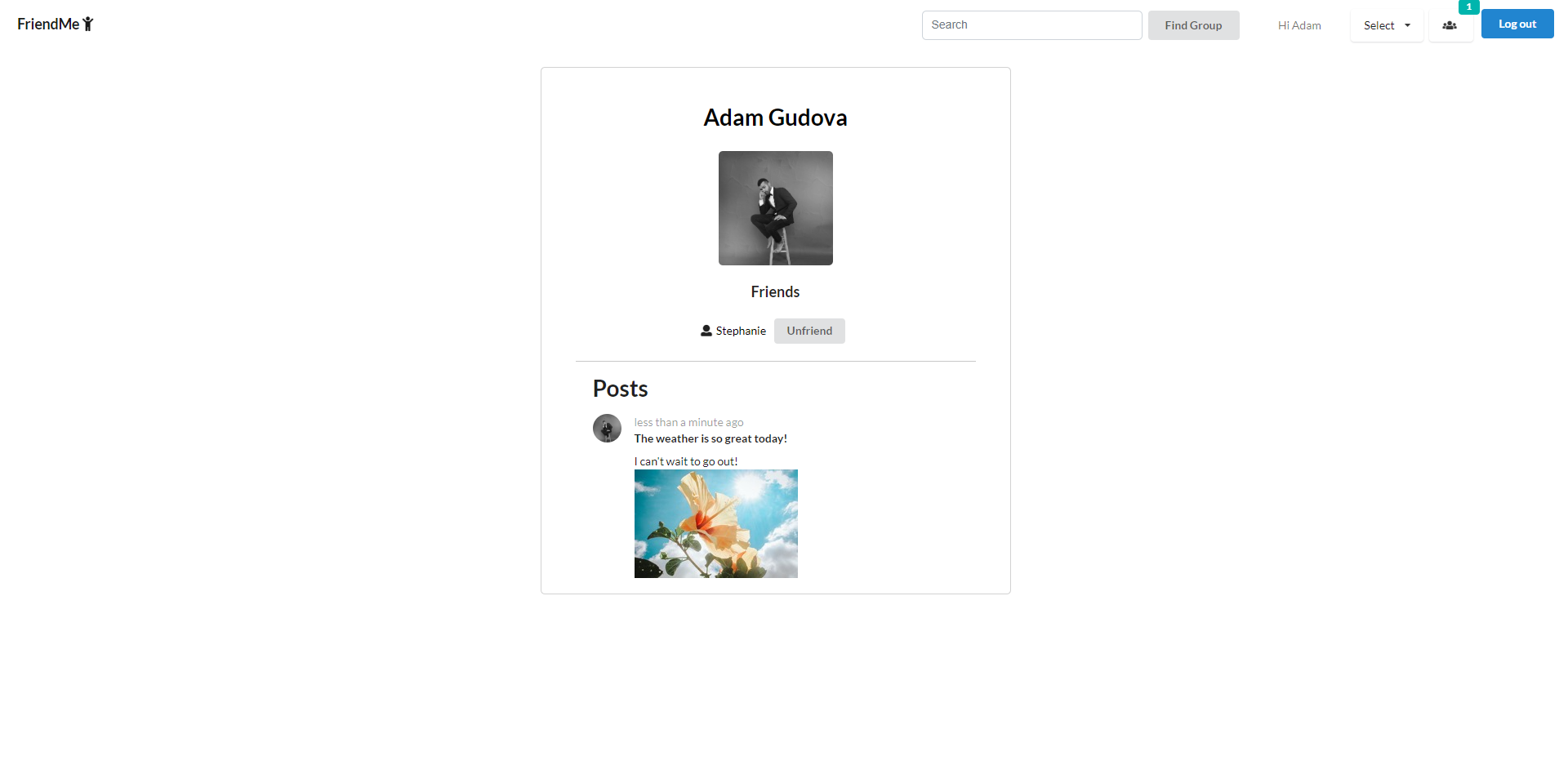Click the caret arrow on the Select menu
This screenshot has height=765, width=1568.
pyautogui.click(x=1406, y=25)
